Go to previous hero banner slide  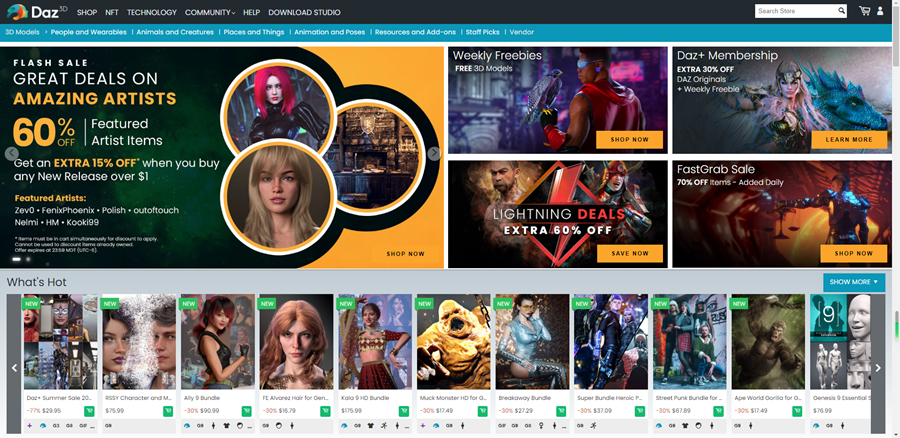[12, 154]
